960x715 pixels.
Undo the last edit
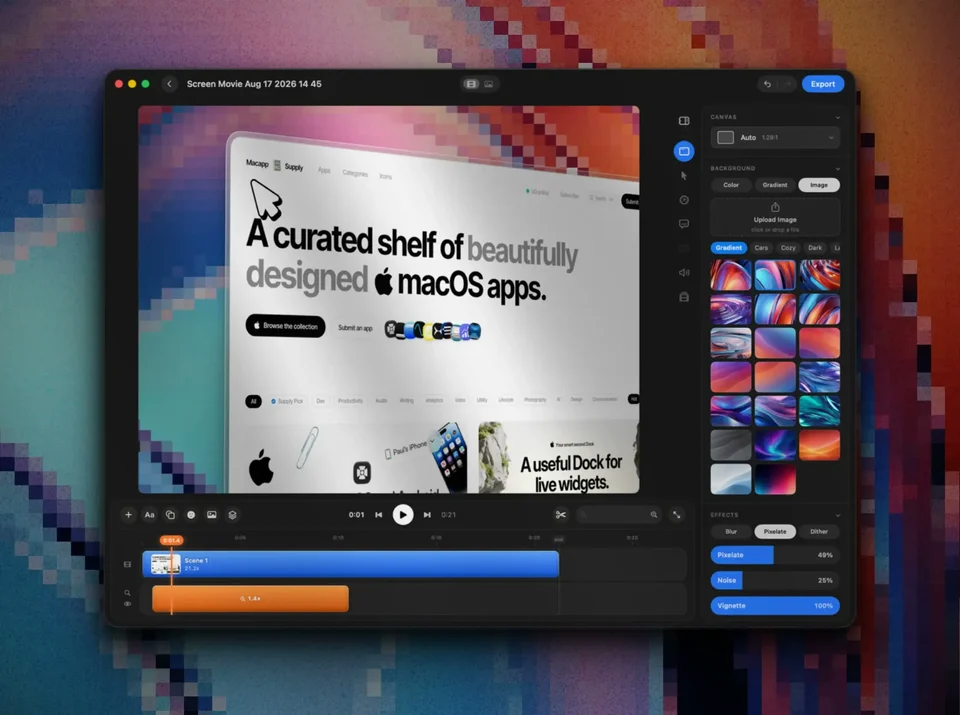(x=767, y=84)
